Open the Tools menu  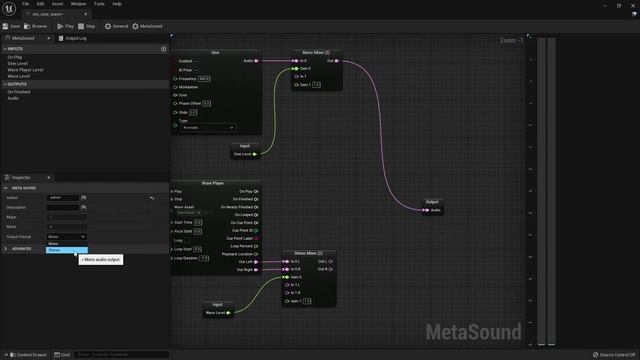pyautogui.click(x=99, y=4)
